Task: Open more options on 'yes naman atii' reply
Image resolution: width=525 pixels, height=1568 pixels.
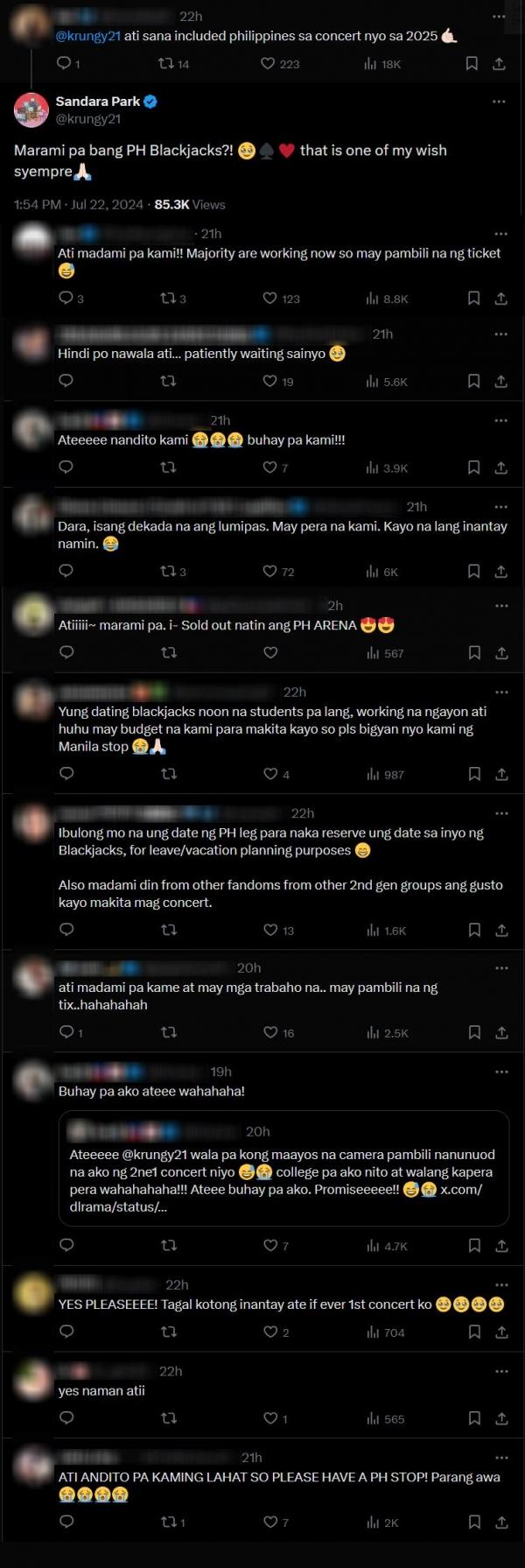Action: coord(501,1371)
